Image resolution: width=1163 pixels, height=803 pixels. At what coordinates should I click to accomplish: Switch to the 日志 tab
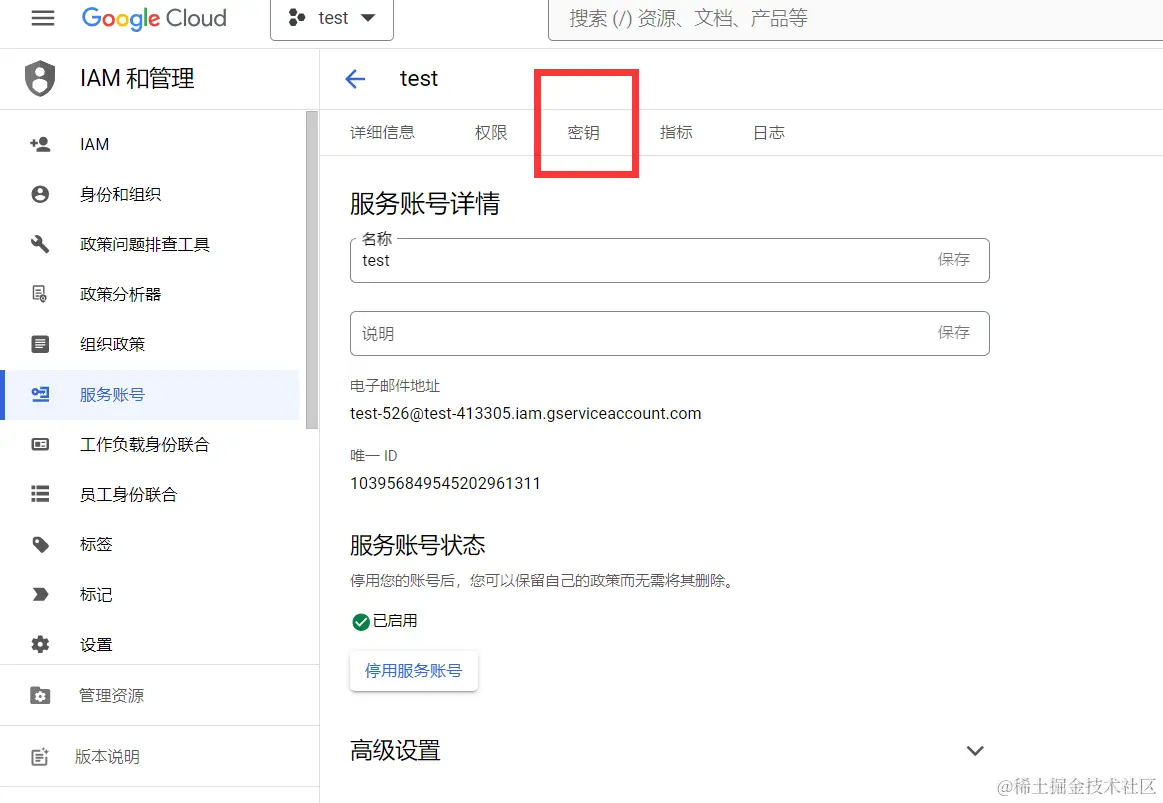769,133
